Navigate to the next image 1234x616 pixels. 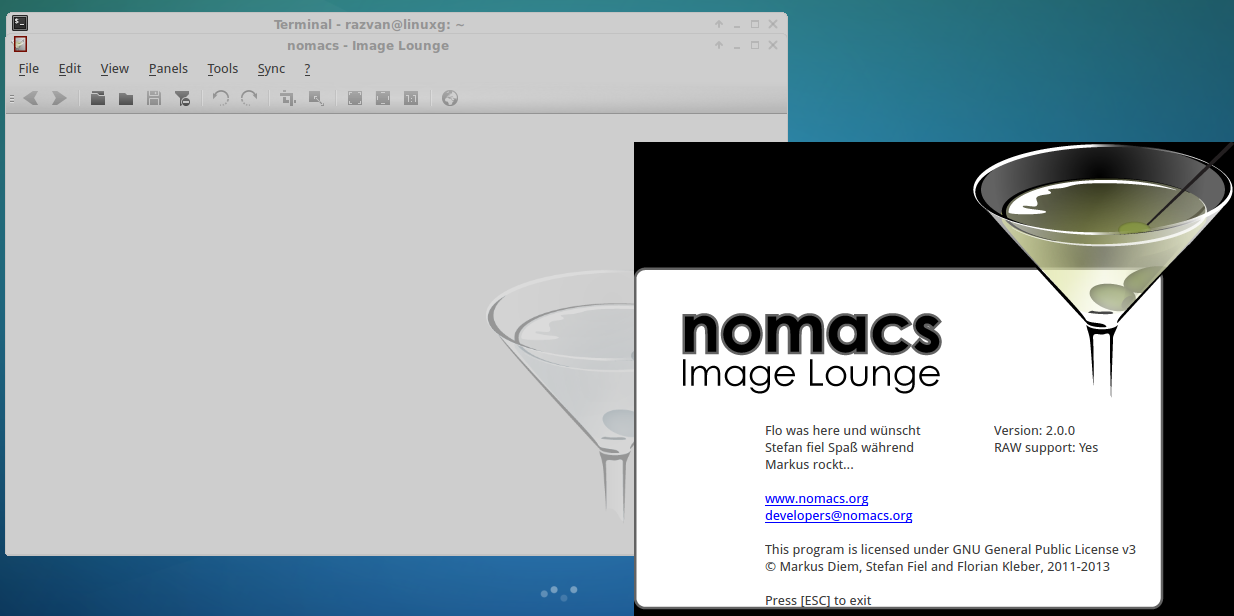click(x=59, y=98)
